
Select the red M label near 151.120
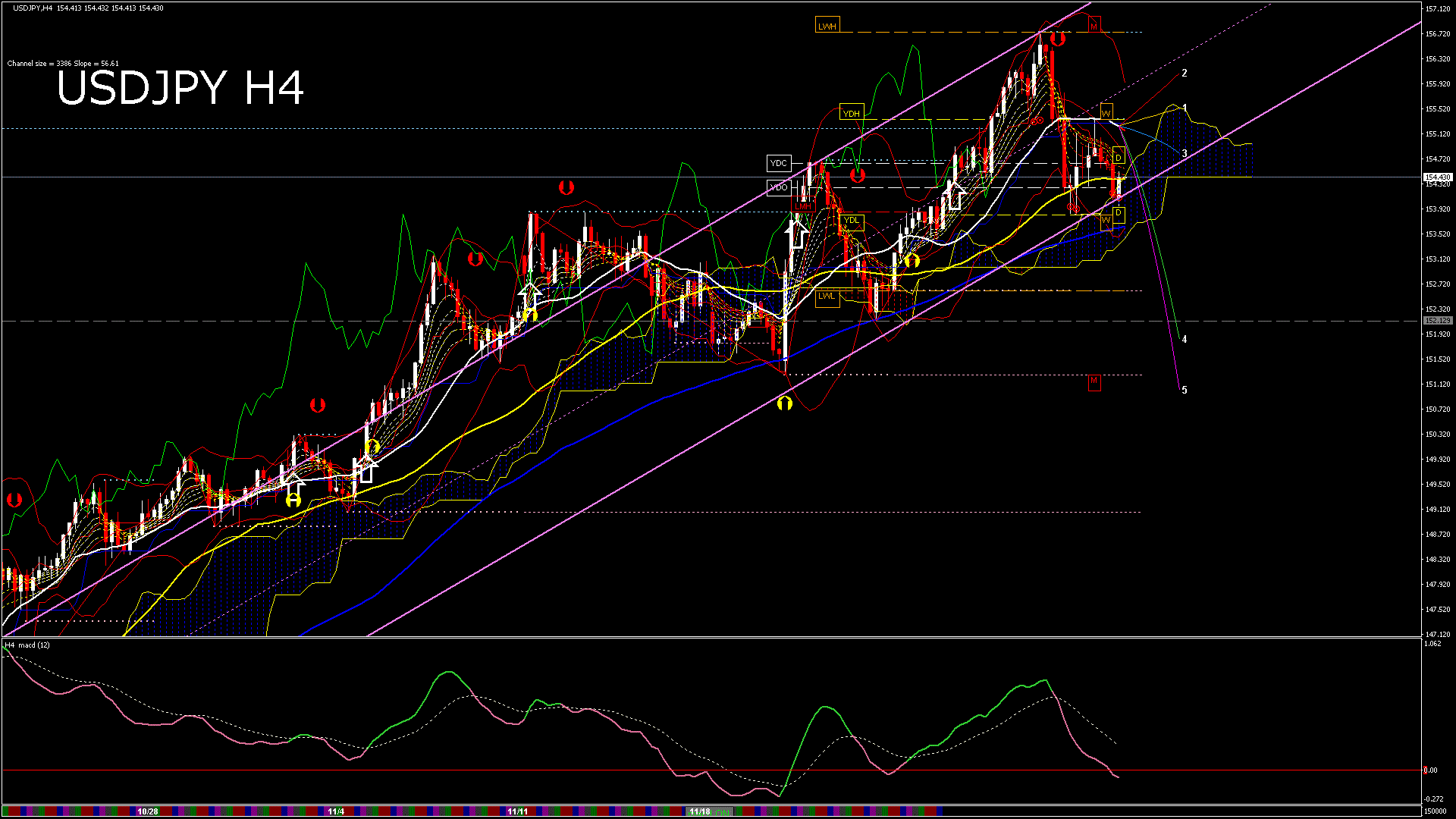point(1094,380)
